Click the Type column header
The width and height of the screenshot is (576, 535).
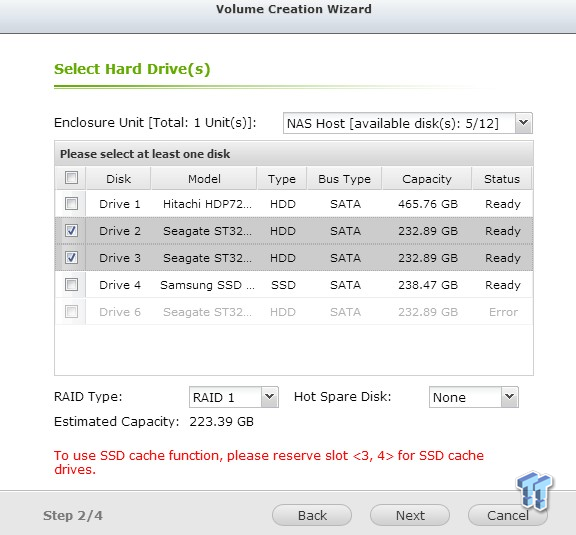[282, 179]
